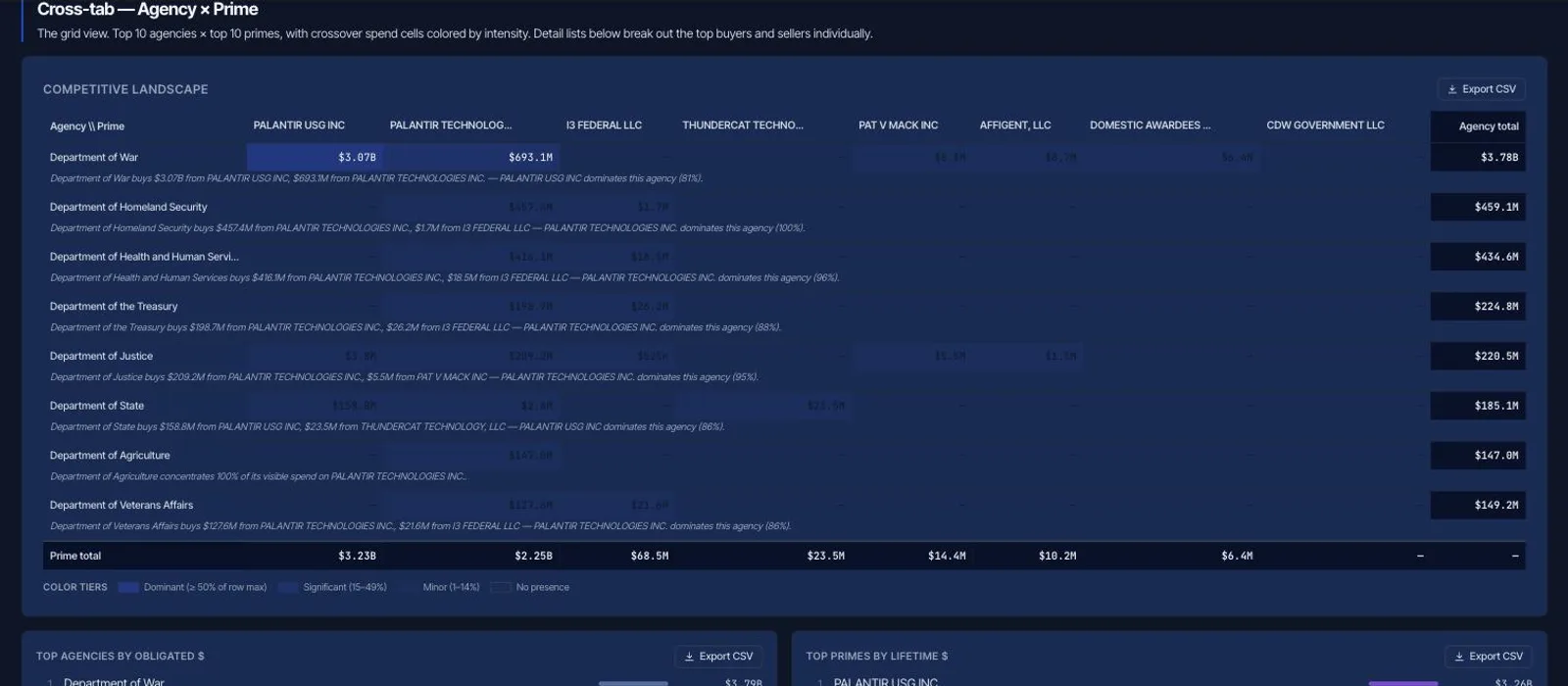Viewport: 1568px width, 686px height.
Task: Click the Prime total row label
Action: (75, 556)
